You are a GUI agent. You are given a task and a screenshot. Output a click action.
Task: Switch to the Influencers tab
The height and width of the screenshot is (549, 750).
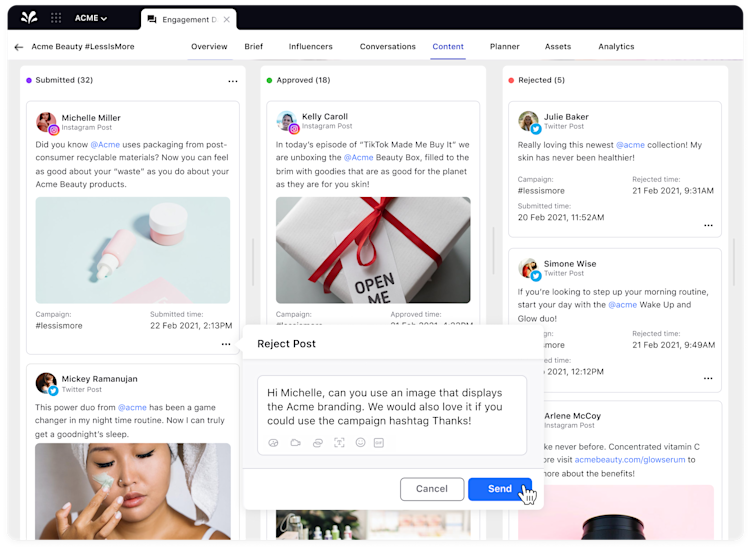310,46
